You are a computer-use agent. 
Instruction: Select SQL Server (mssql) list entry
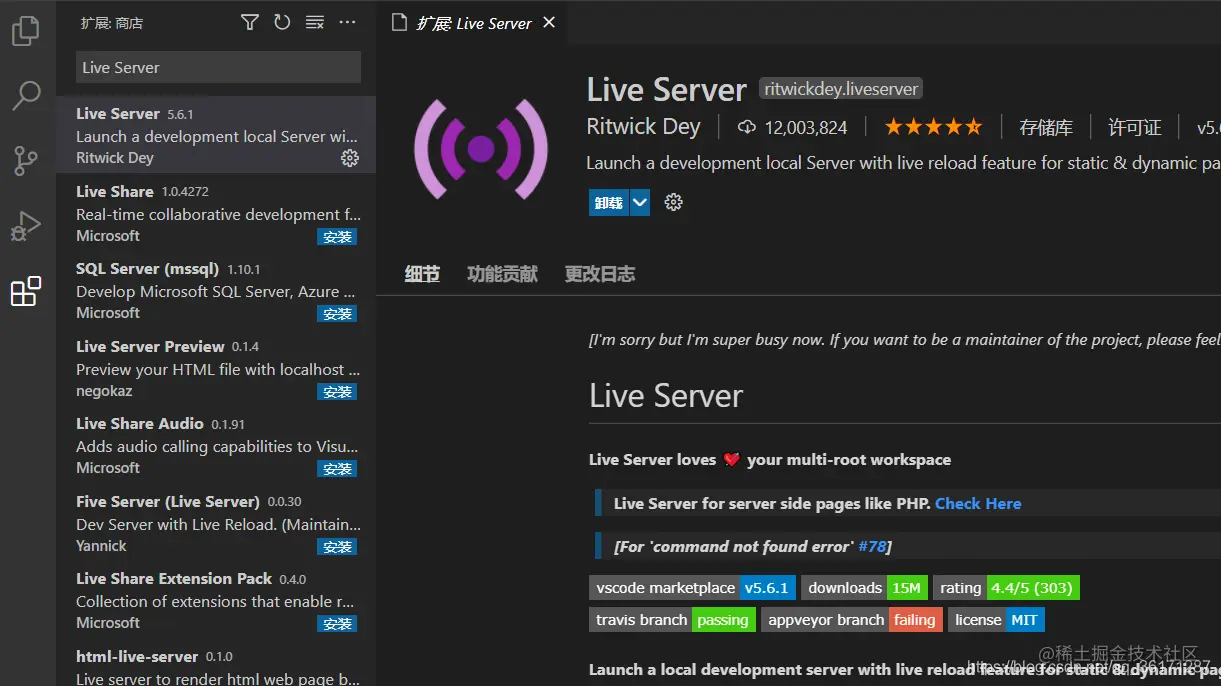216,290
